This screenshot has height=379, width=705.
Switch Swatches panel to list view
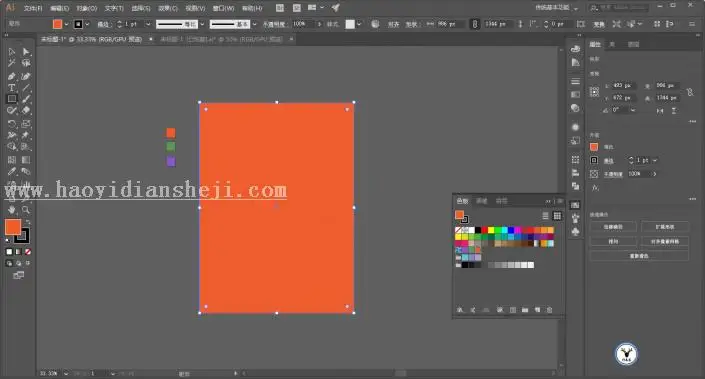tap(545, 216)
